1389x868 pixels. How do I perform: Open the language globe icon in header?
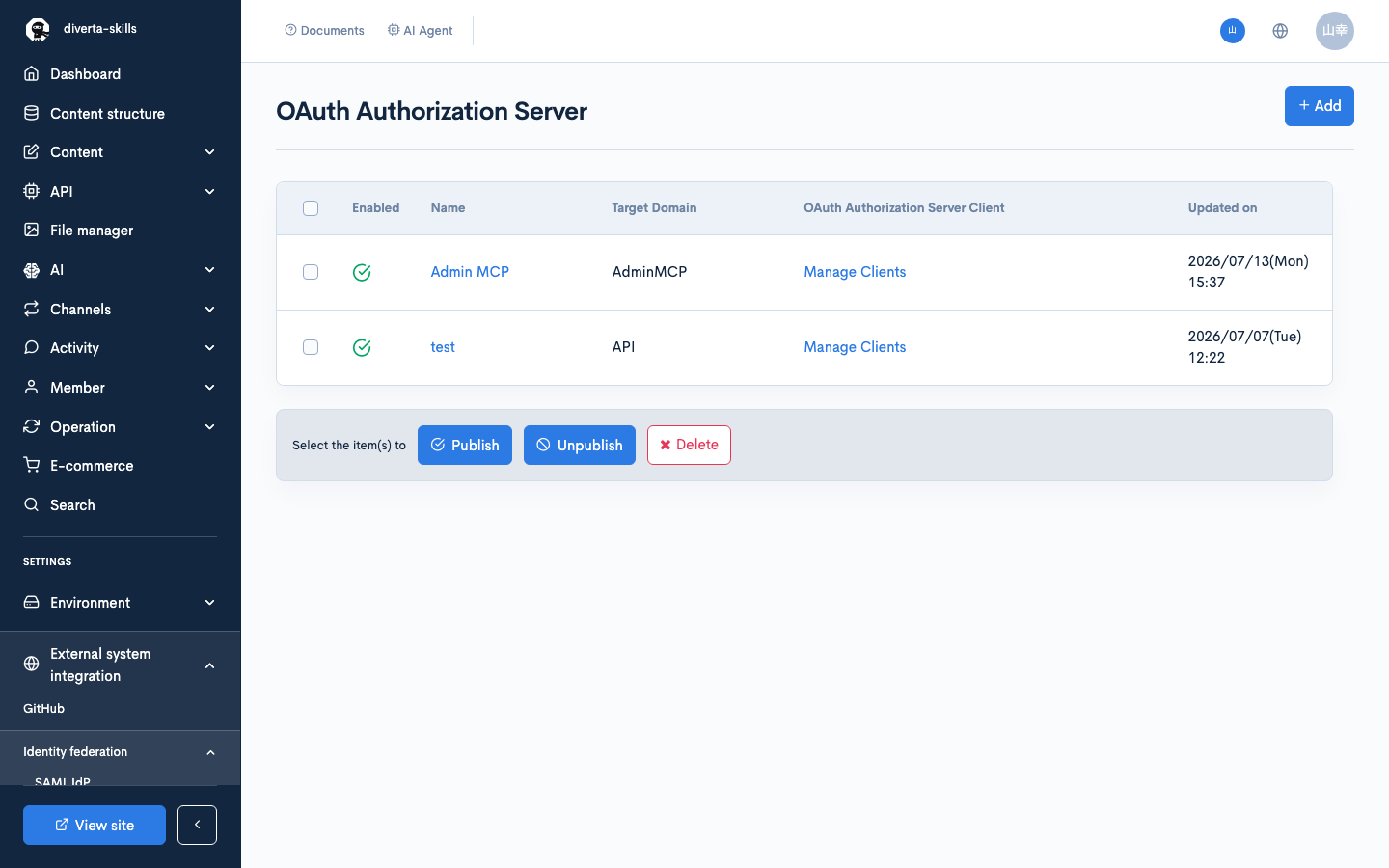pos(1280,31)
